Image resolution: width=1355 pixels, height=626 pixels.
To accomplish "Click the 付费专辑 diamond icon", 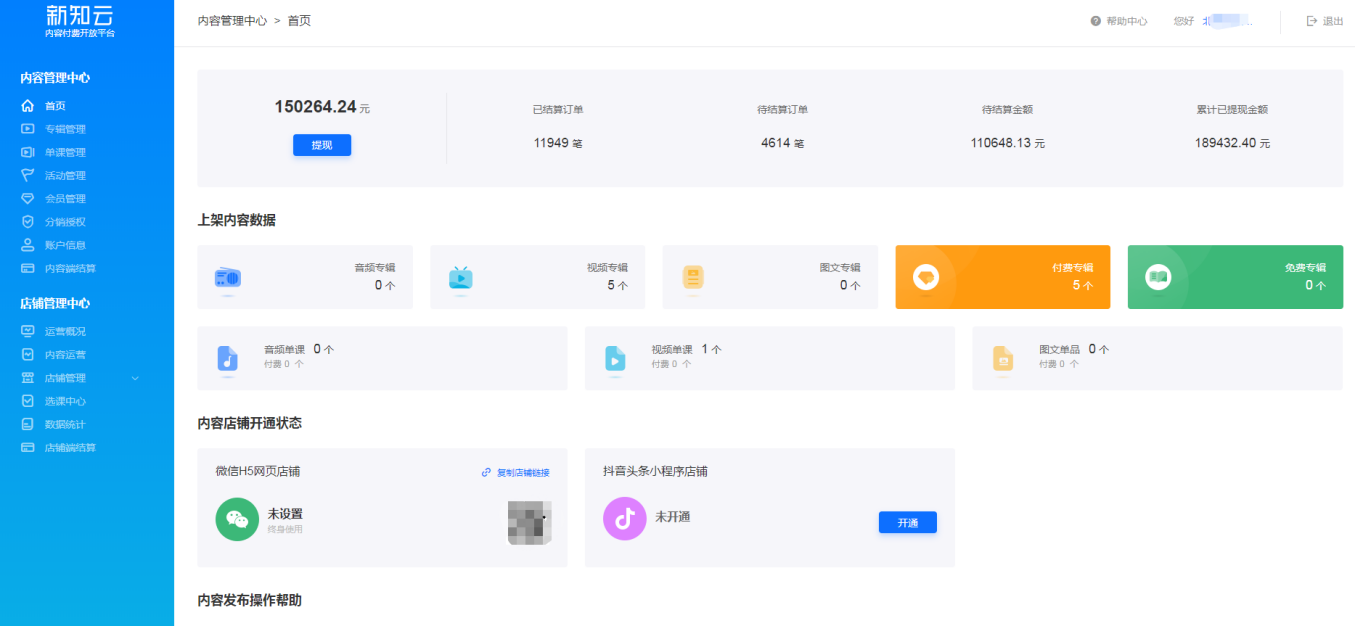I will (x=926, y=277).
